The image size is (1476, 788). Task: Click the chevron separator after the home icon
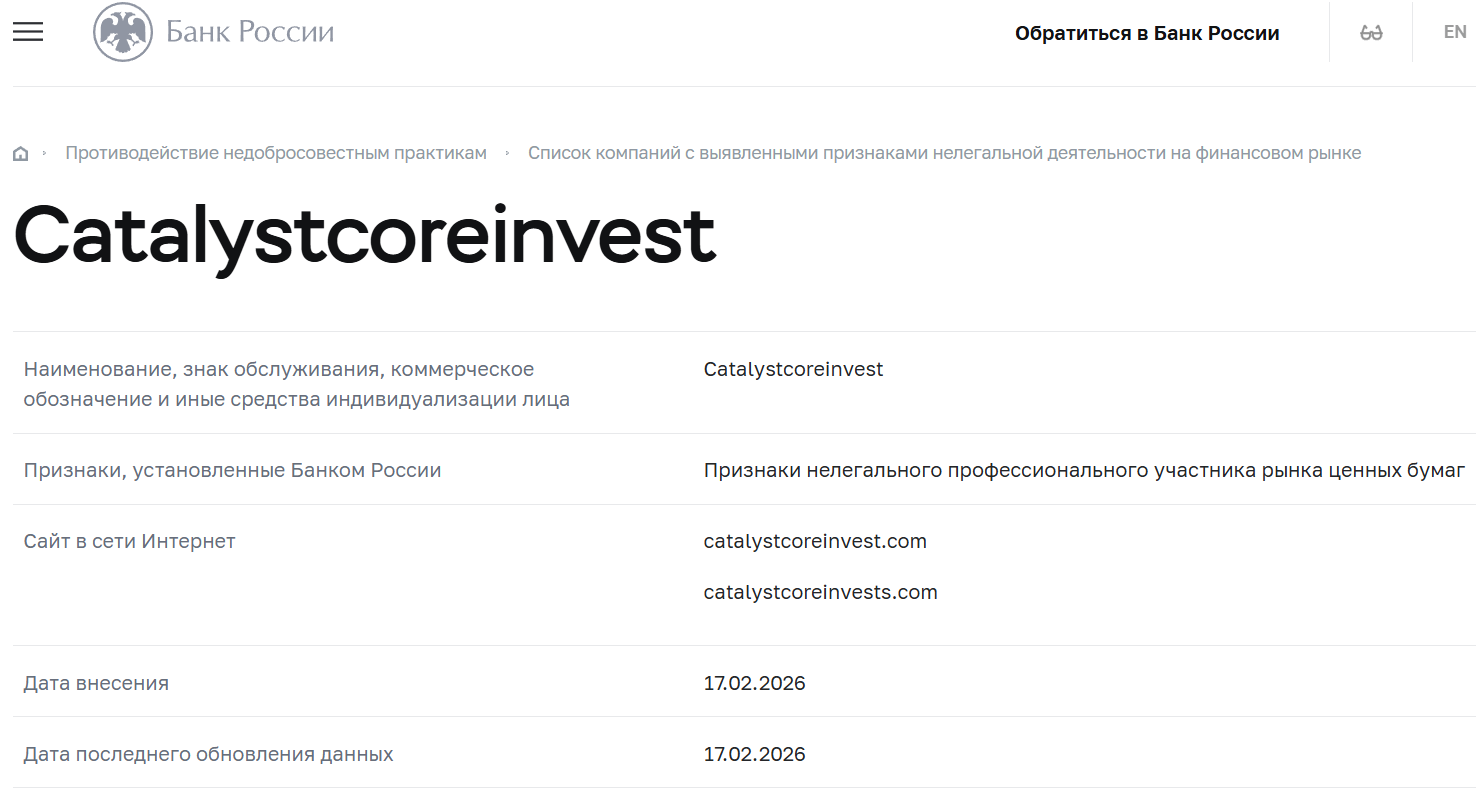pos(45,152)
